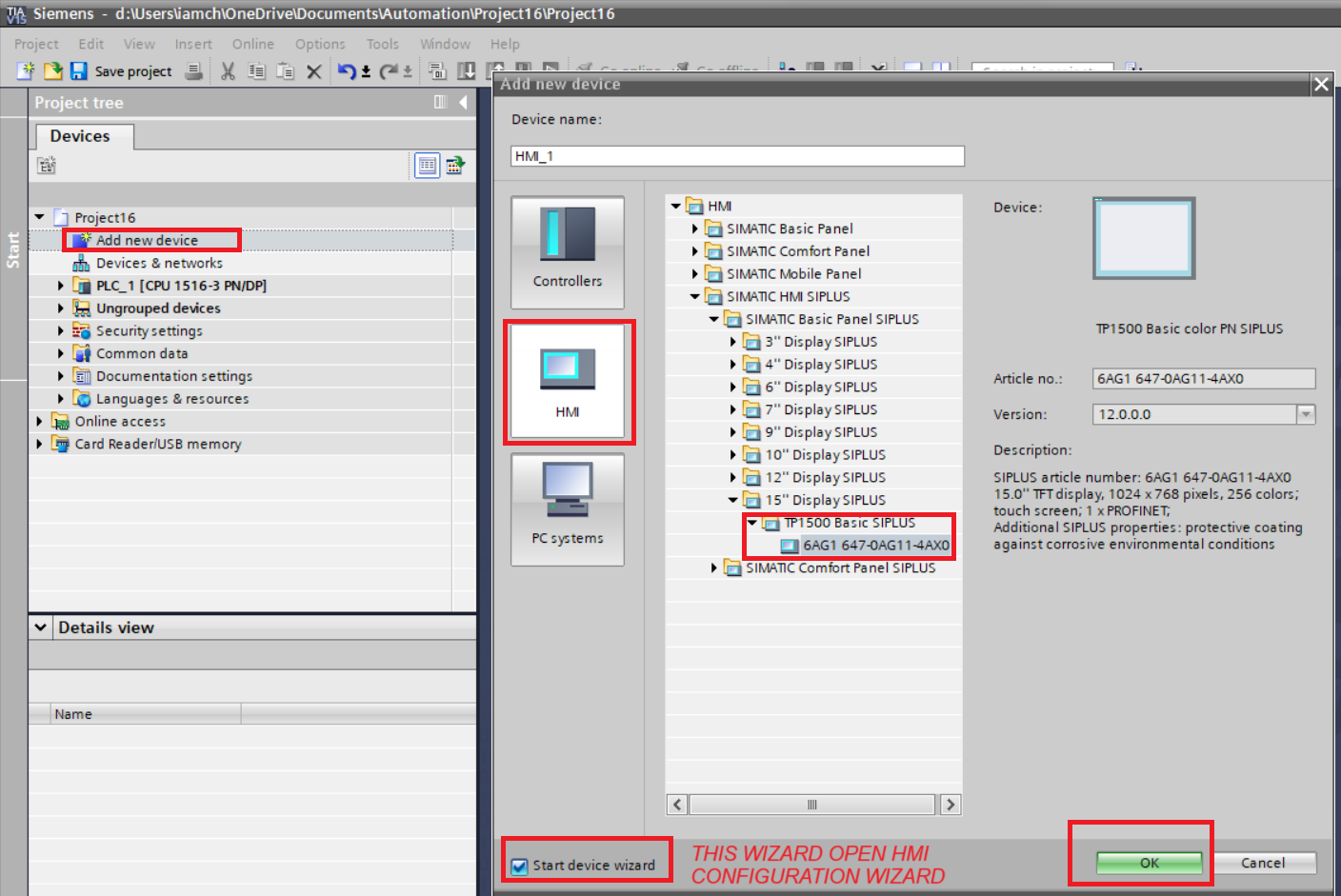Click the project tree structure icon below Devices tab

click(47, 166)
